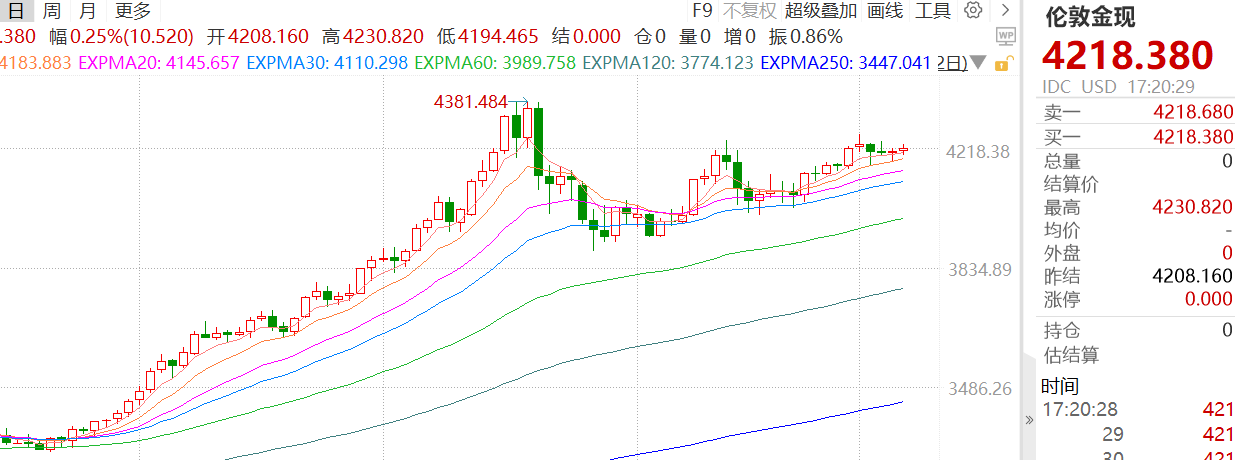Open the 超级叠加 overlay tool
Viewport: 1235px width, 460px height.
click(821, 11)
